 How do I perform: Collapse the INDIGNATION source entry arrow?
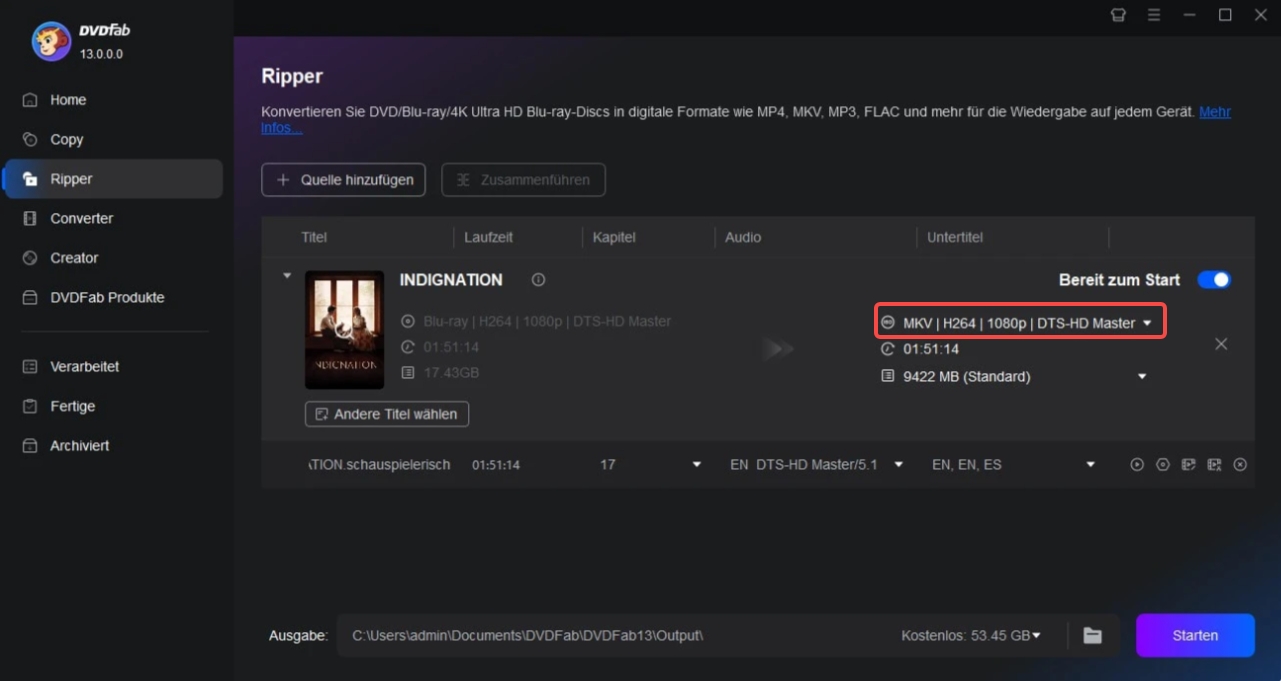point(287,276)
